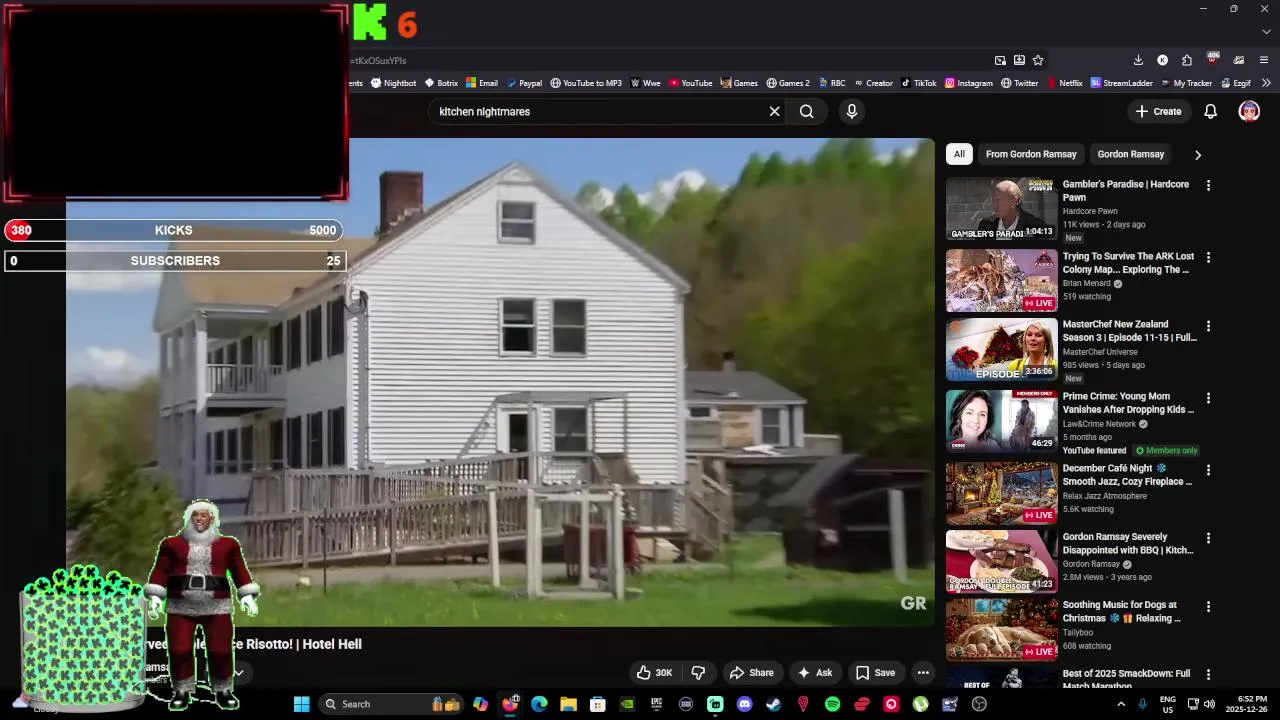
Task: Open StreamLadder bookmark
Action: pos(1121,83)
